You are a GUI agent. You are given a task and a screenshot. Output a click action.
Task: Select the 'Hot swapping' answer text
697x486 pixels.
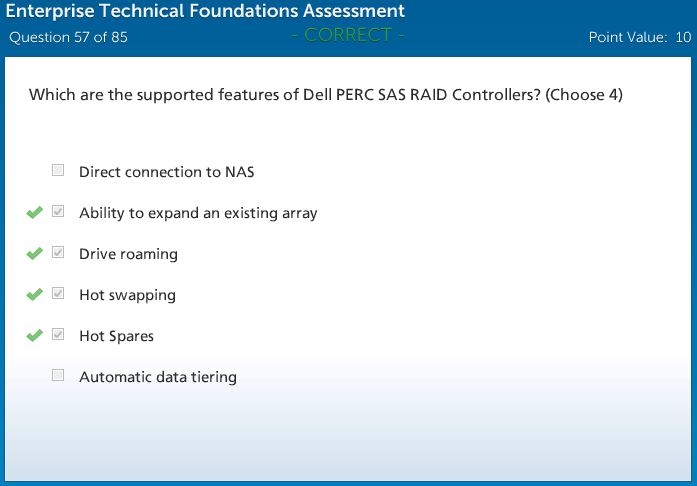pyautogui.click(x=127, y=295)
